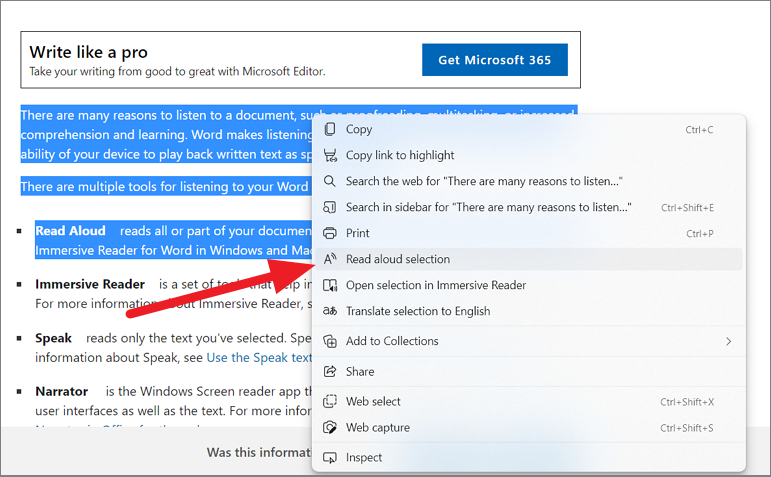Click the Share arrow icon
This screenshot has width=771, height=477.
[330, 371]
